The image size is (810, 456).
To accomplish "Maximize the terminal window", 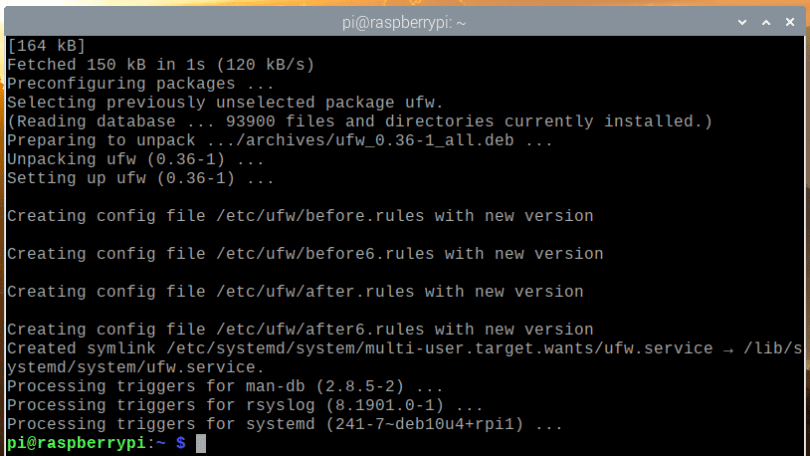I will [764, 20].
